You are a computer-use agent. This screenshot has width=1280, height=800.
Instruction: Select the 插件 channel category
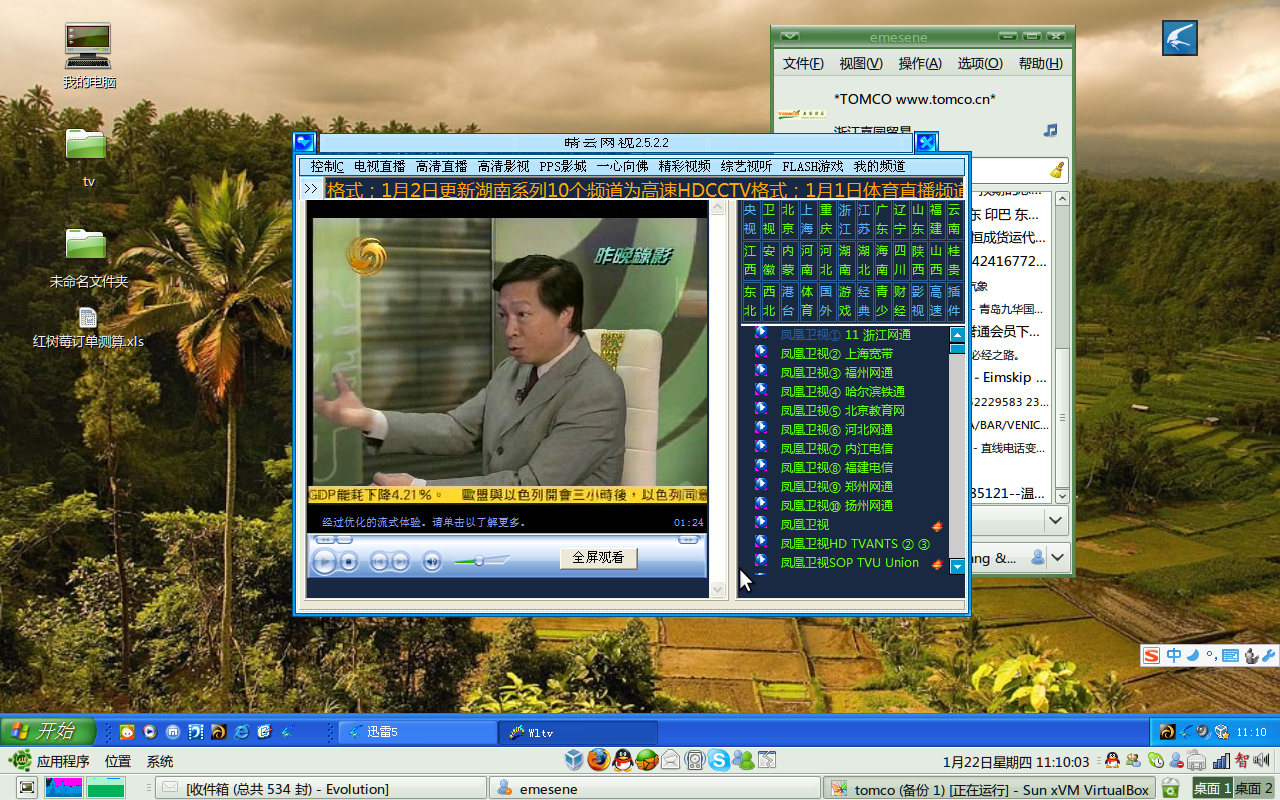click(x=954, y=301)
